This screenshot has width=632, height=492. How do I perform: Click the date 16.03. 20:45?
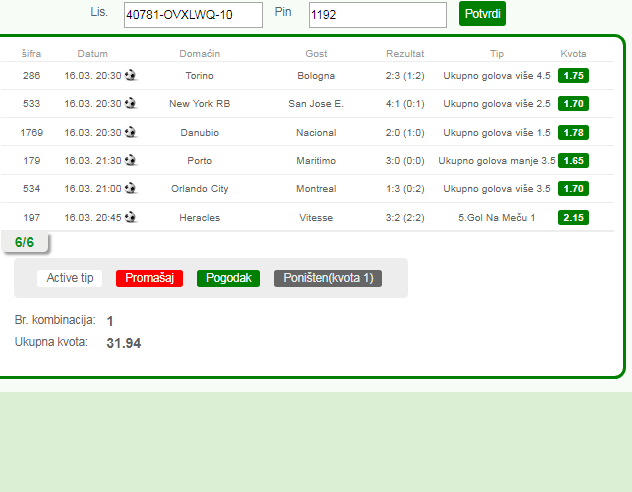tap(93, 218)
